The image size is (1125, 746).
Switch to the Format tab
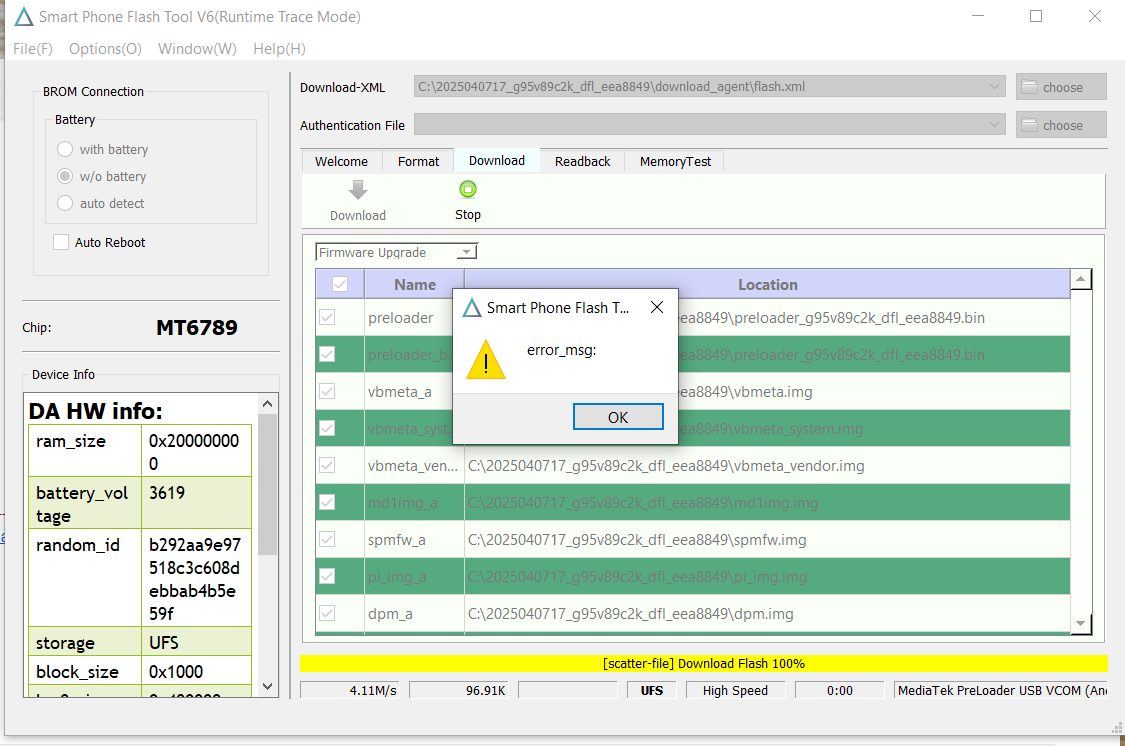[418, 161]
